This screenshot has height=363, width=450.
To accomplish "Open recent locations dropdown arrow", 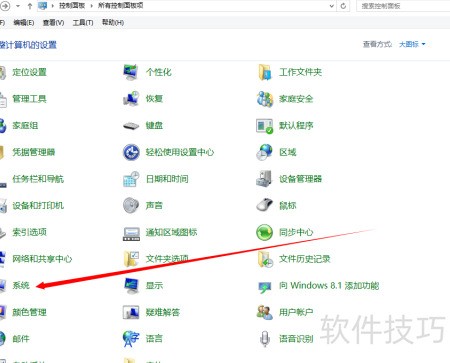I will [x=18, y=6].
